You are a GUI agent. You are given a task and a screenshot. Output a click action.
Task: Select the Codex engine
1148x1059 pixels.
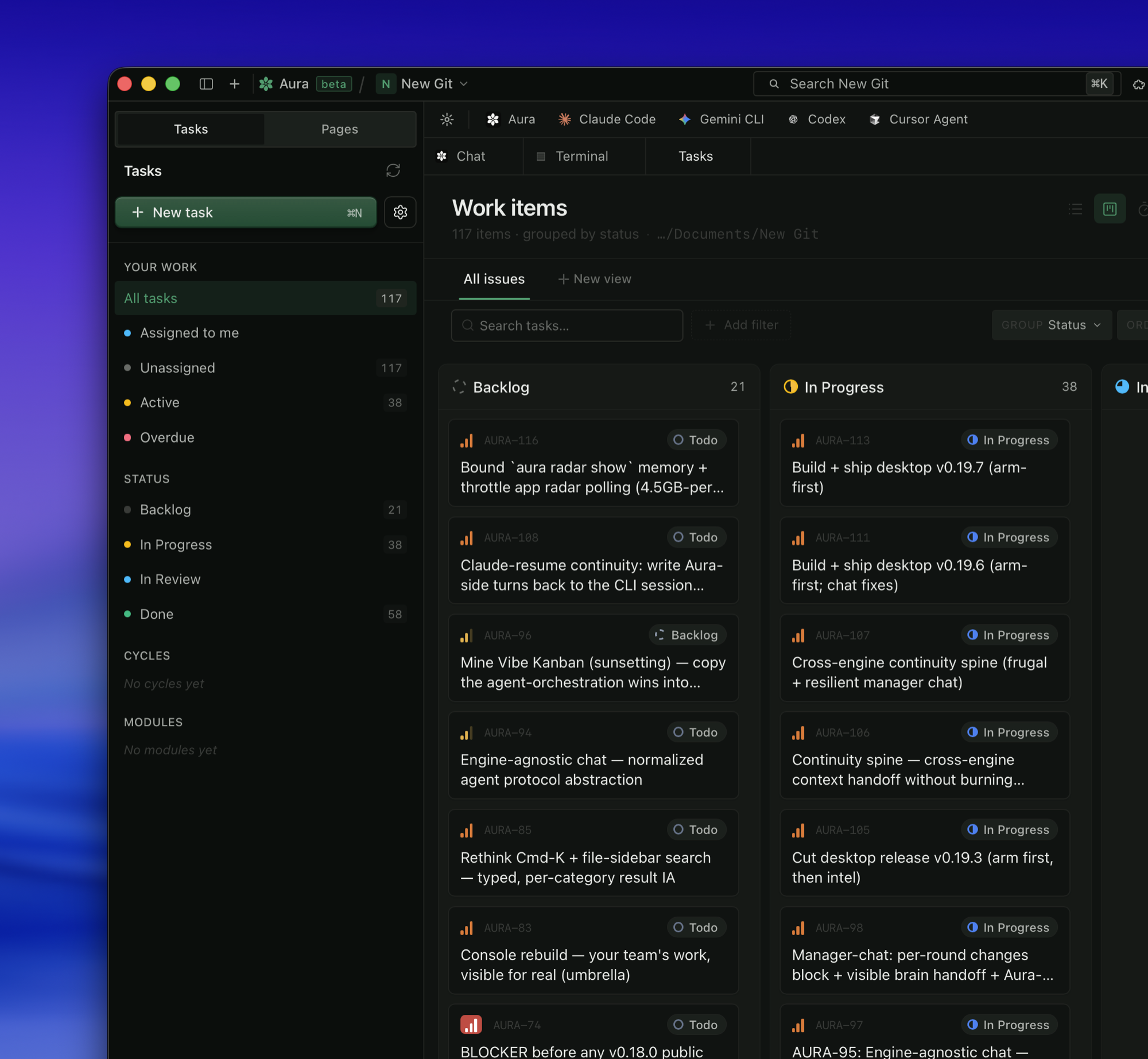point(816,119)
